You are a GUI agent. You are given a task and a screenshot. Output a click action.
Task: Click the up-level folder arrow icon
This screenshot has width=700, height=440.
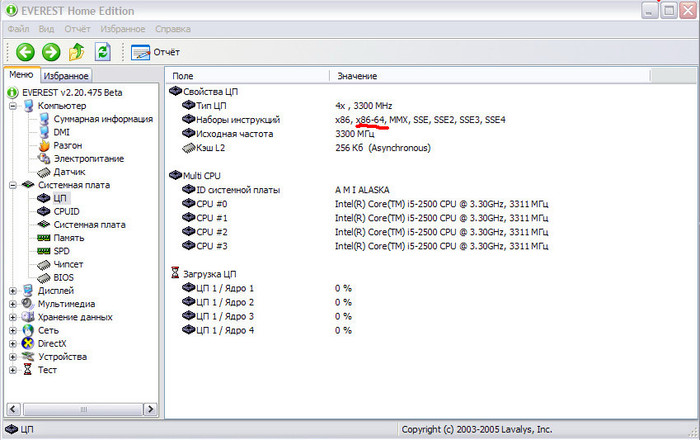coord(77,52)
